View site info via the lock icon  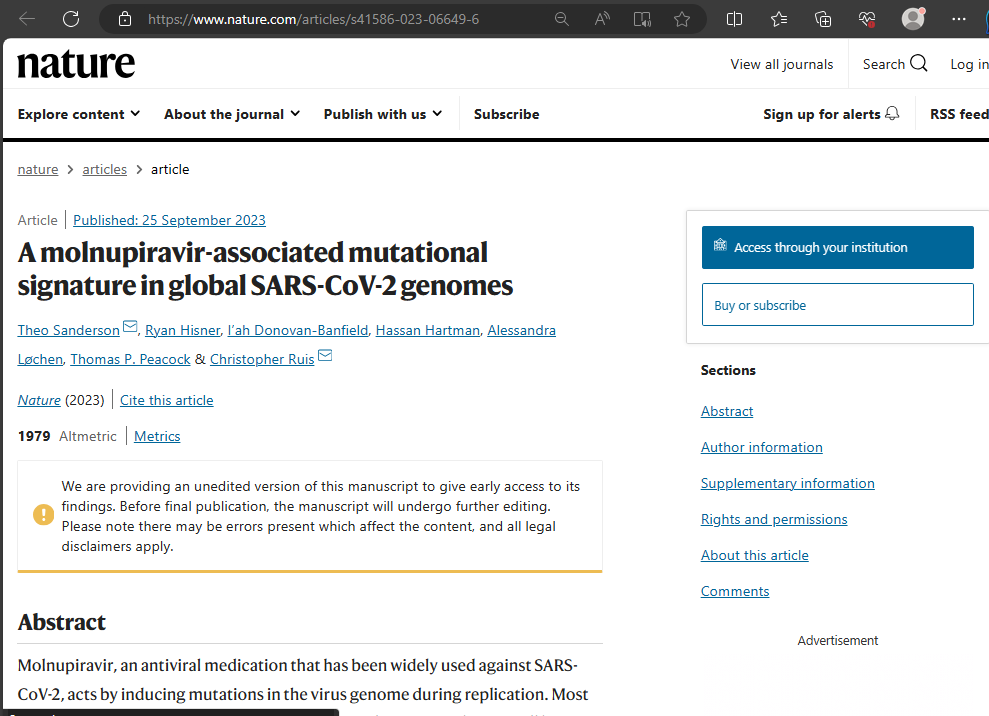(x=125, y=19)
